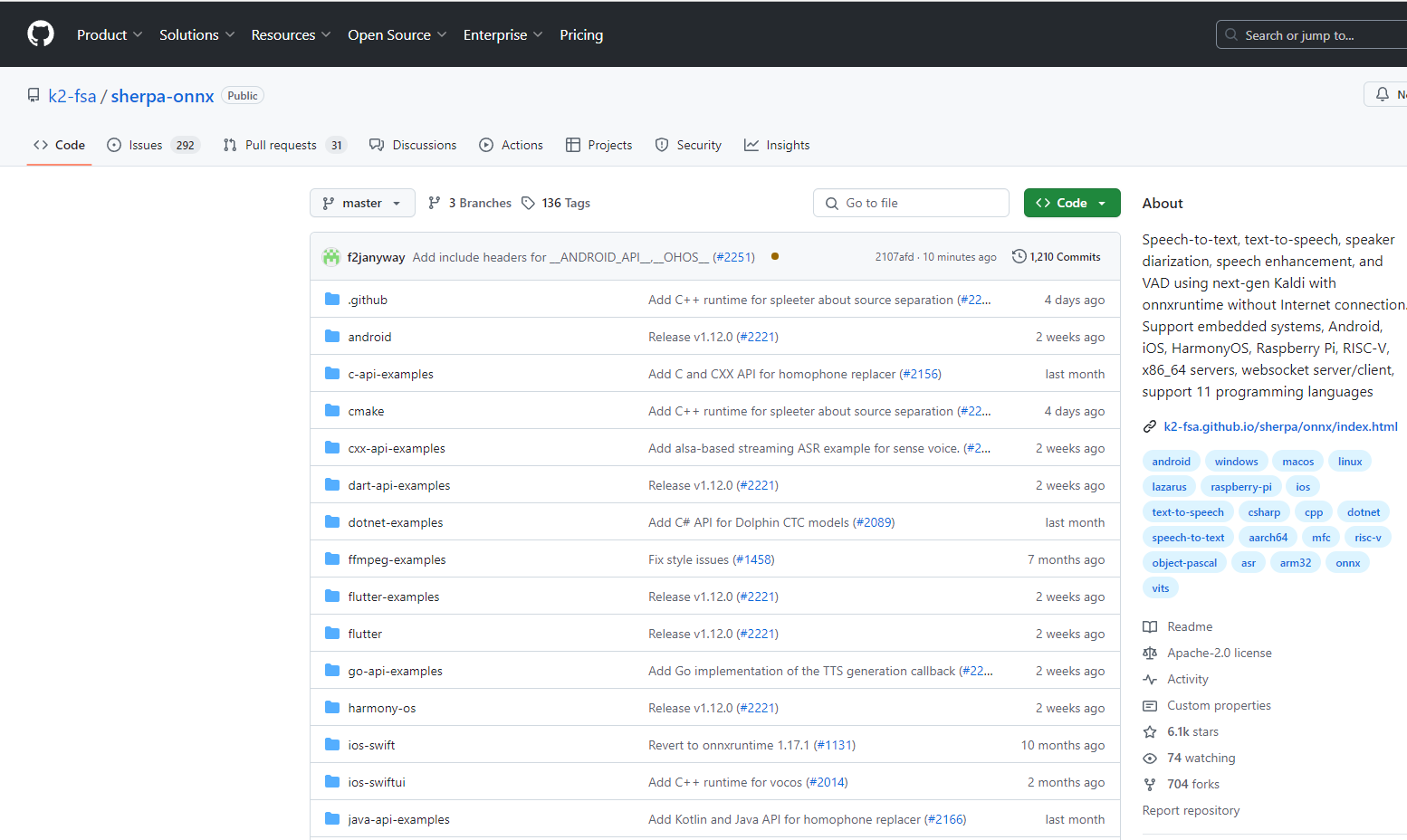Click the harmony-os folder icon
The height and width of the screenshot is (840, 1407).
pyautogui.click(x=332, y=708)
